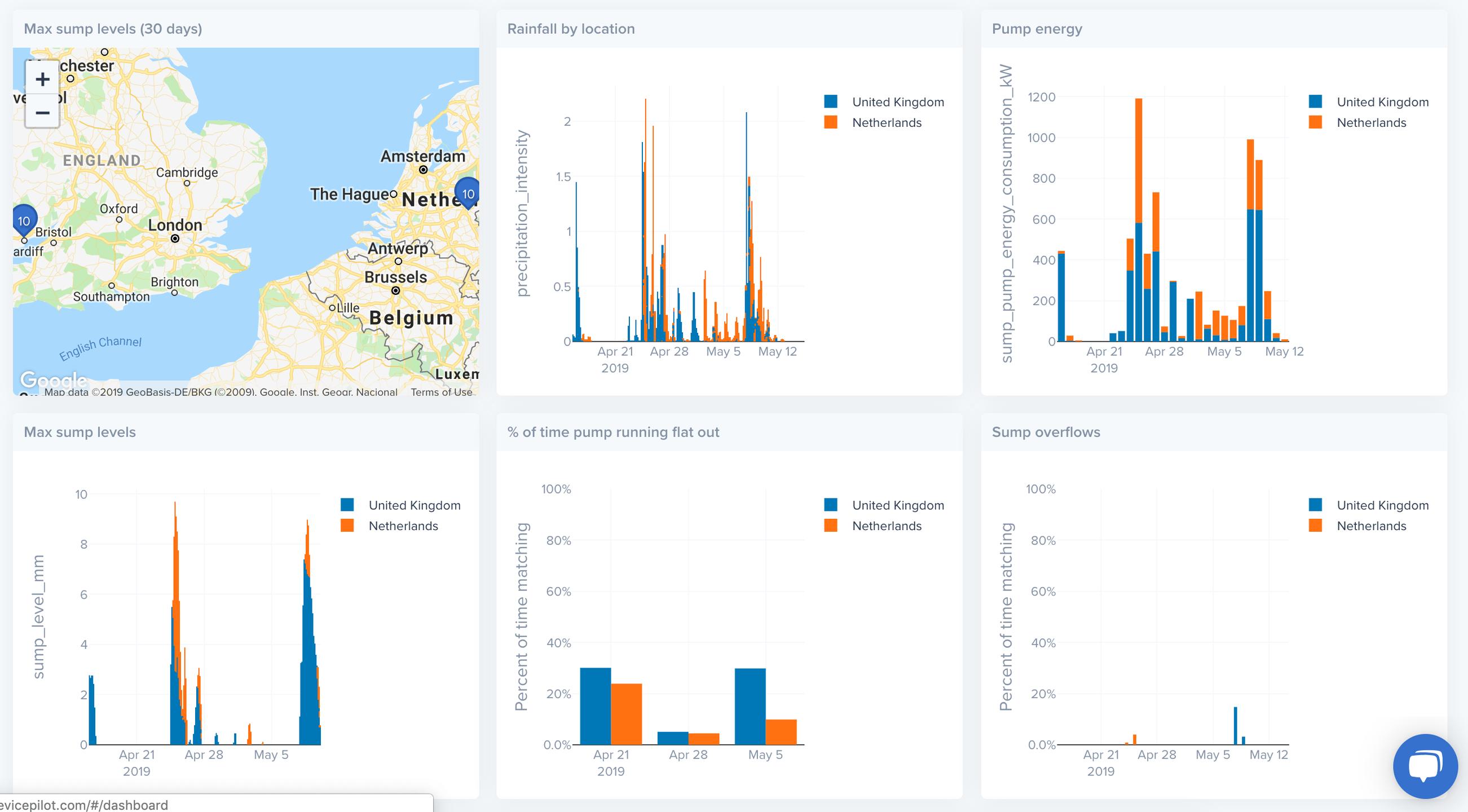Click the Netherlands map marker labeled 10
This screenshot has width=1468, height=812.
468,194
